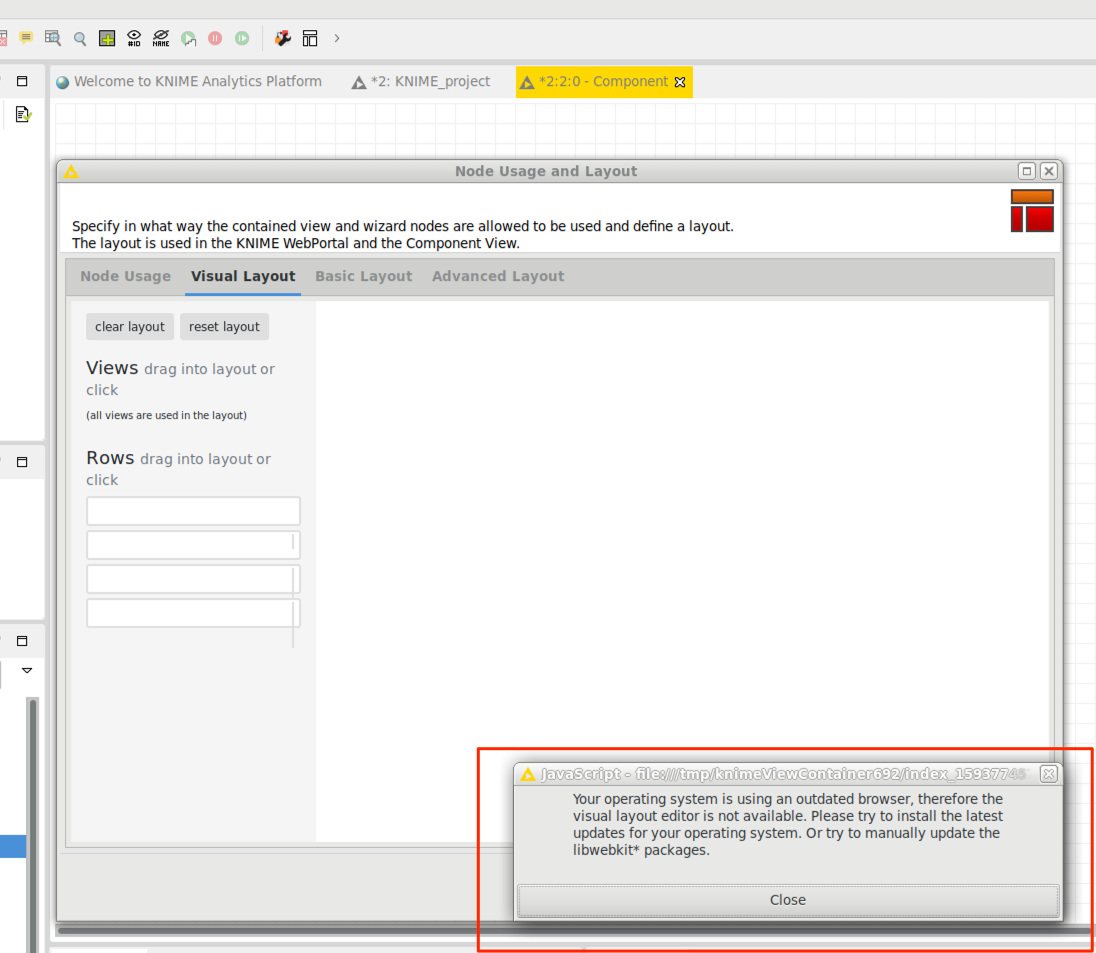This screenshot has height=953, width=1096.
Task: Click the table-with-magnifier toolbar icon
Action: point(52,38)
